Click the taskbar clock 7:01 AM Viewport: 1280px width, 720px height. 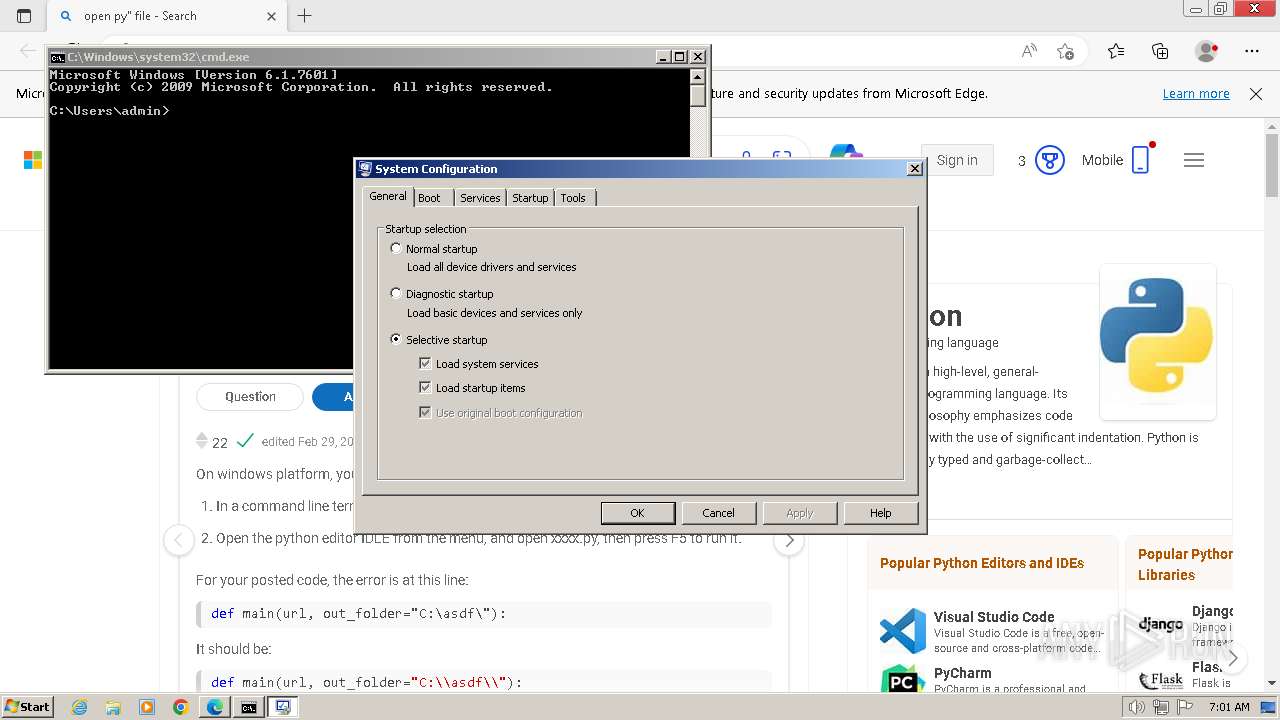pyautogui.click(x=1229, y=707)
